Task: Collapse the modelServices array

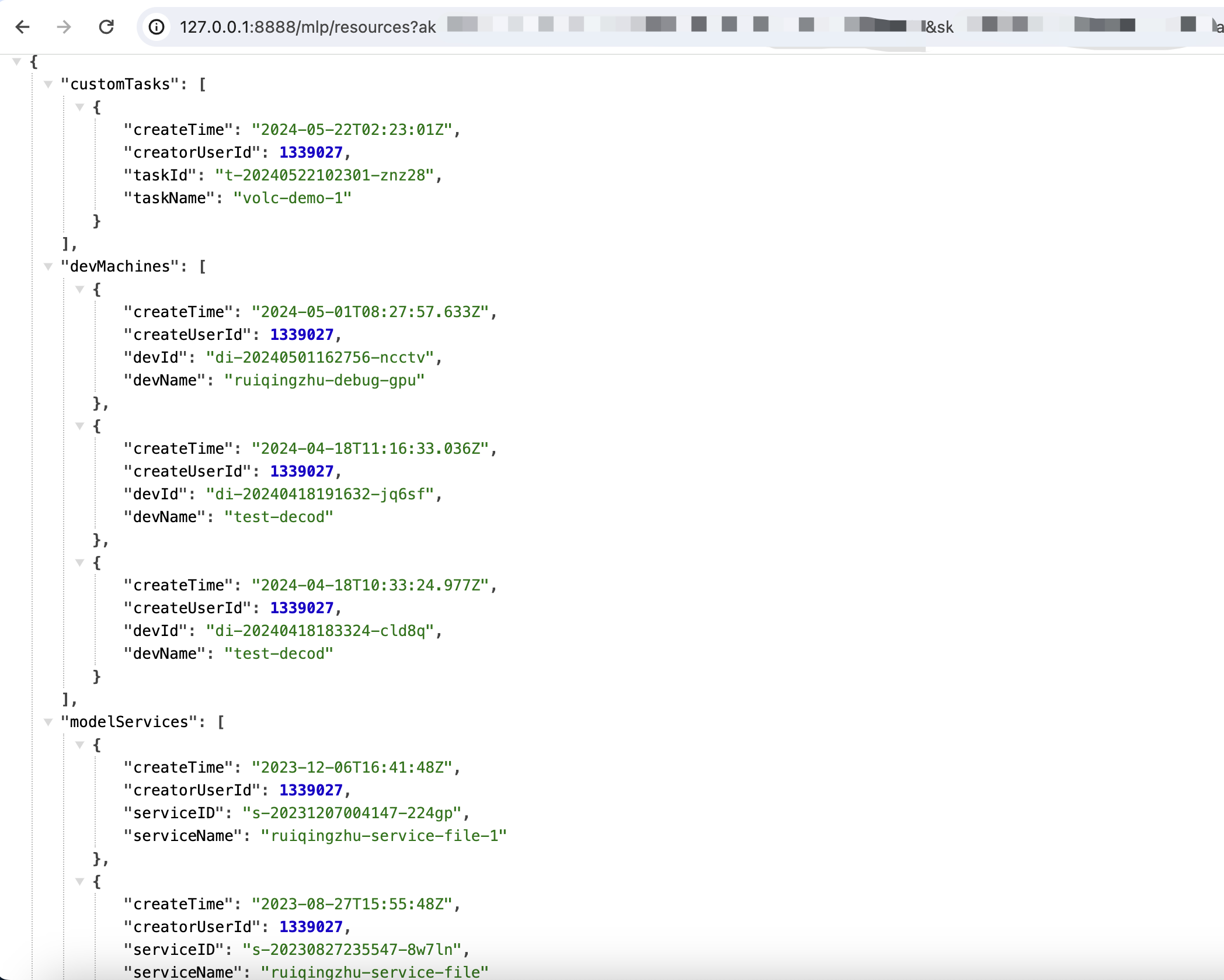Action: pos(48,722)
